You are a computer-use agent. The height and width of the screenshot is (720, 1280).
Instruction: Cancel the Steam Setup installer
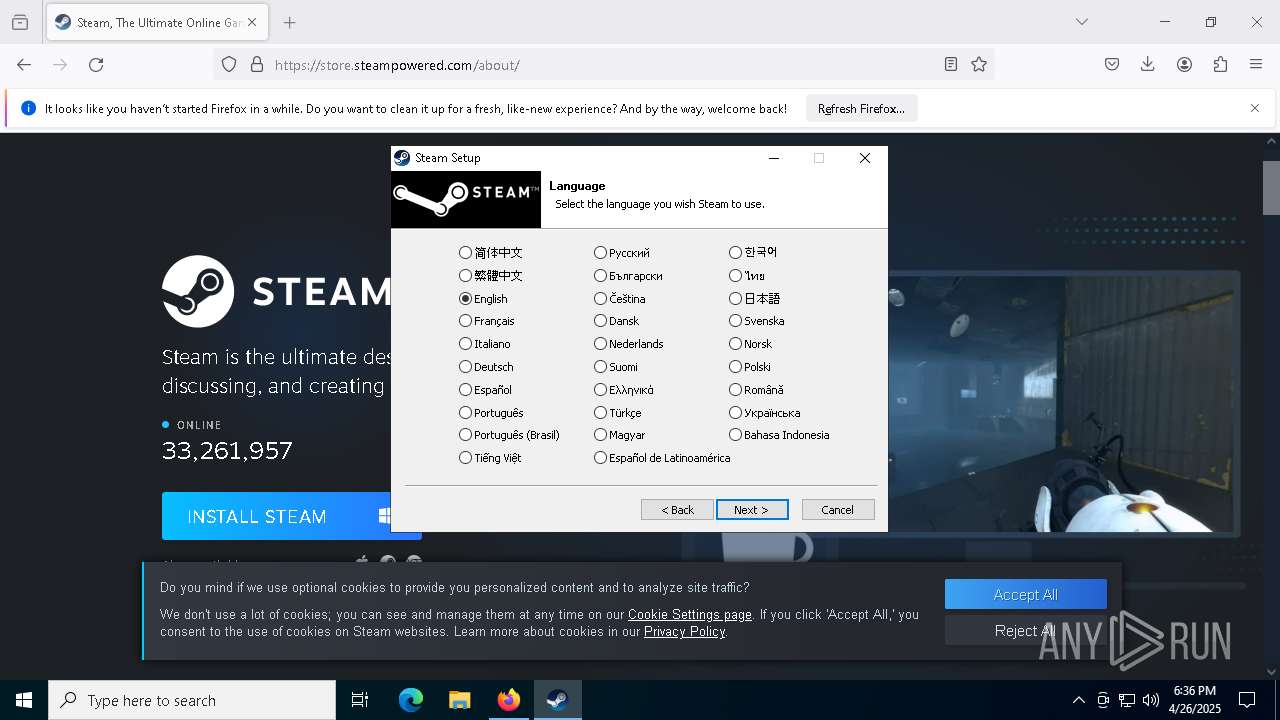point(838,510)
